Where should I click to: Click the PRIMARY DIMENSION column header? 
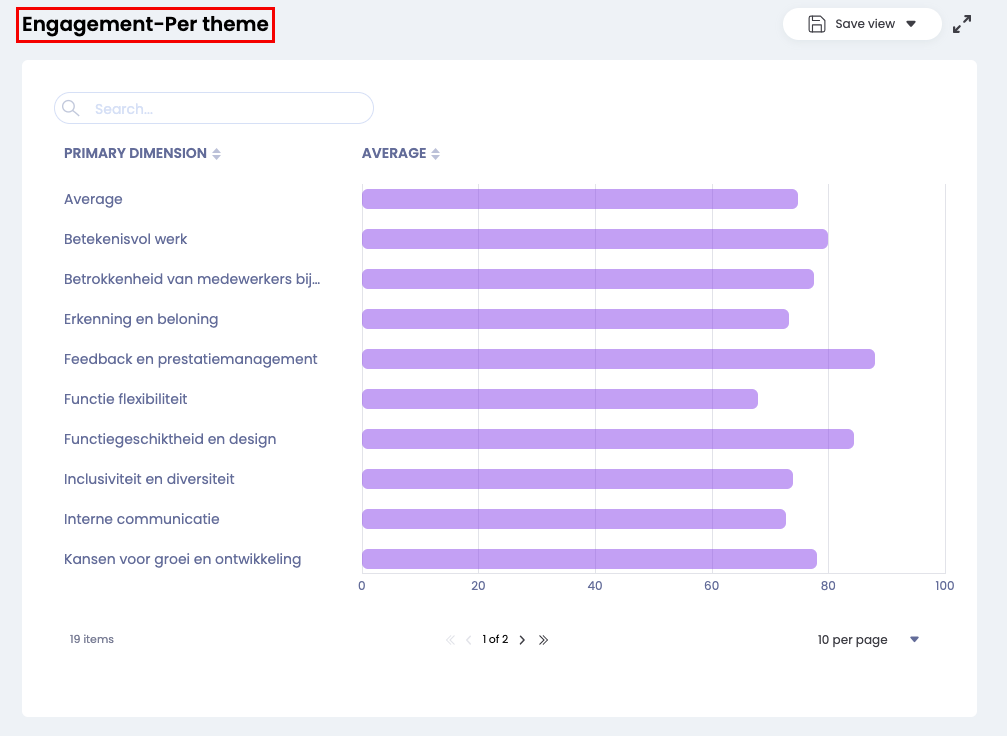[135, 153]
